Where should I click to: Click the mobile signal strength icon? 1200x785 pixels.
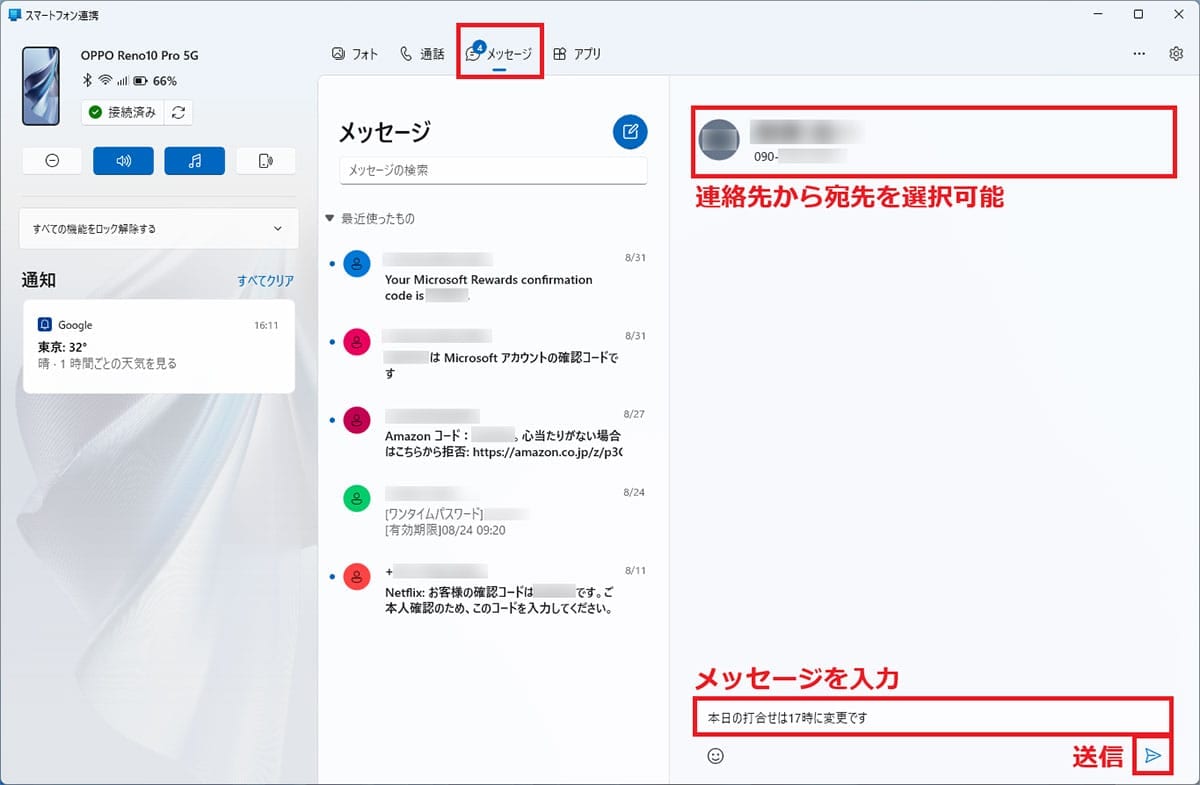click(x=122, y=81)
